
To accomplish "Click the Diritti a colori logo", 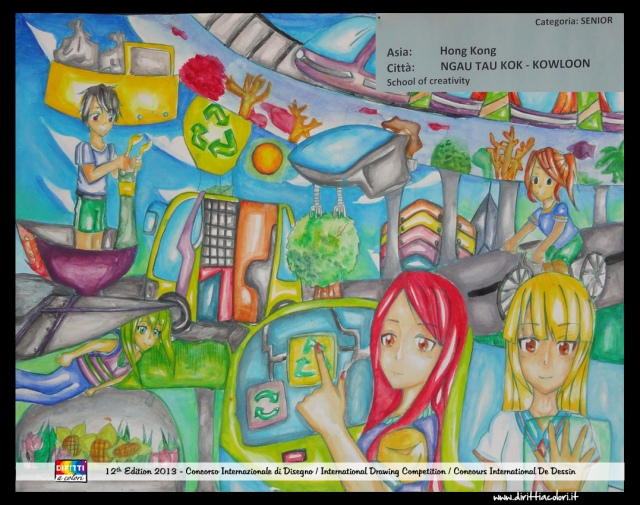I will [71, 471].
